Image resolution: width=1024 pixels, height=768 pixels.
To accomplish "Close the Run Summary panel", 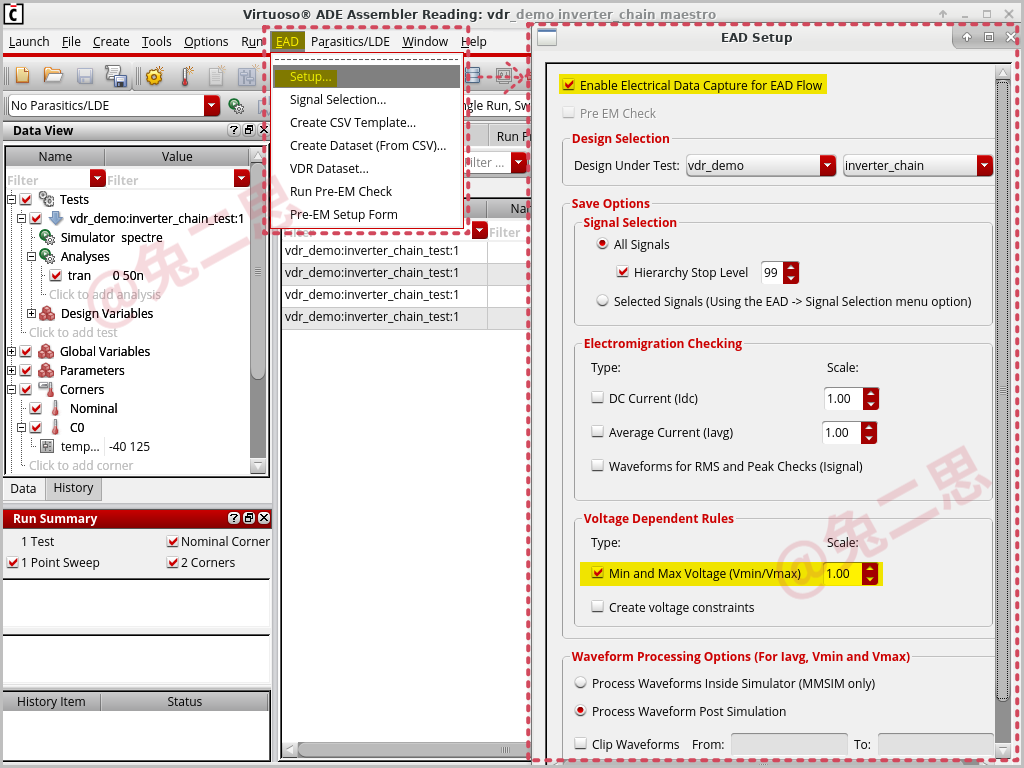I will [264, 518].
